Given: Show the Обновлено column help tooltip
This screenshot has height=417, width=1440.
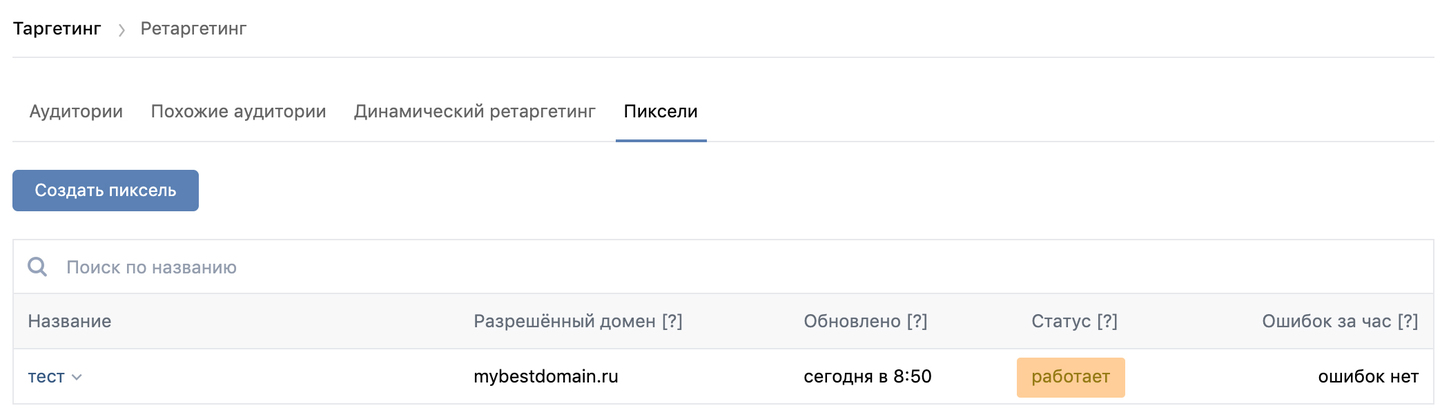Looking at the screenshot, I should pos(917,321).
